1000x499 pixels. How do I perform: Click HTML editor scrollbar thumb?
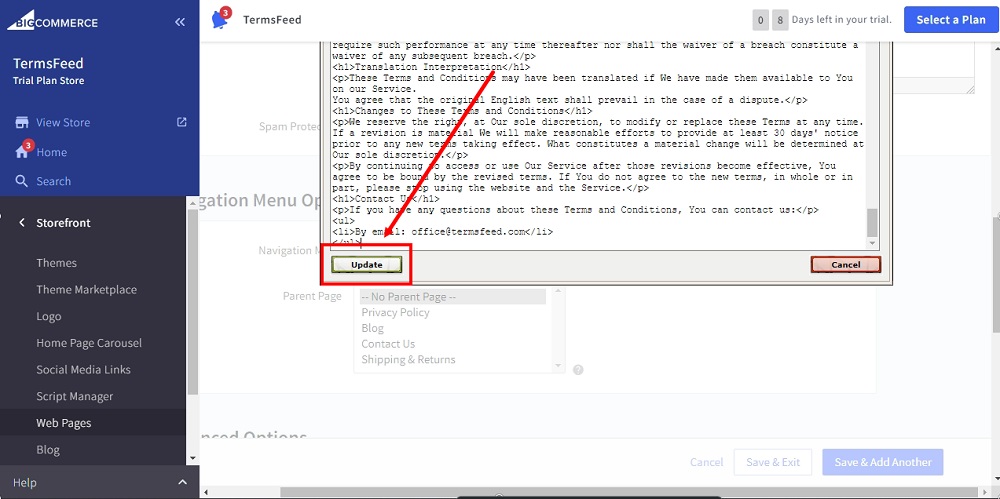pyautogui.click(x=872, y=223)
